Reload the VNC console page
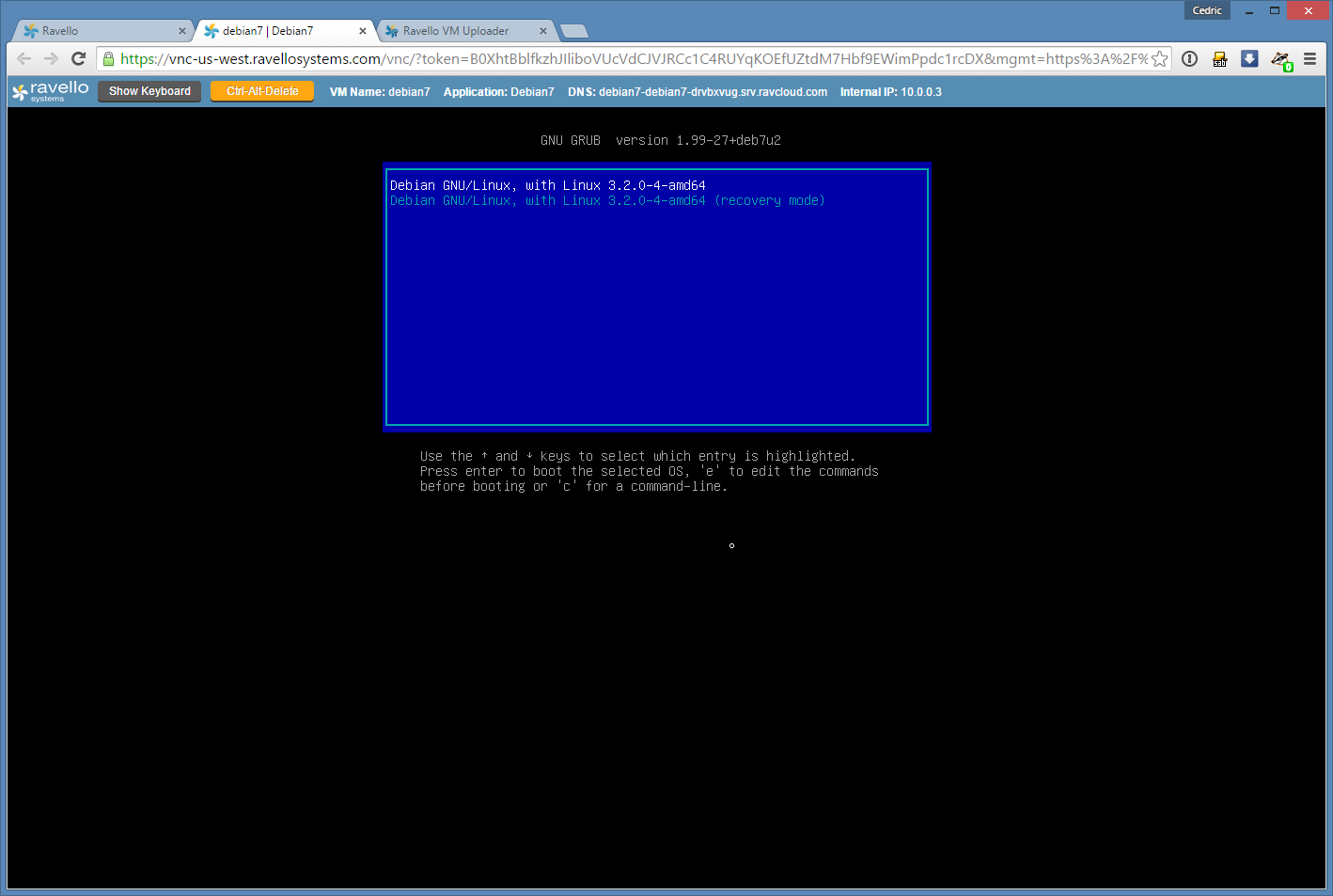Viewport: 1333px width, 896px height. coord(79,59)
